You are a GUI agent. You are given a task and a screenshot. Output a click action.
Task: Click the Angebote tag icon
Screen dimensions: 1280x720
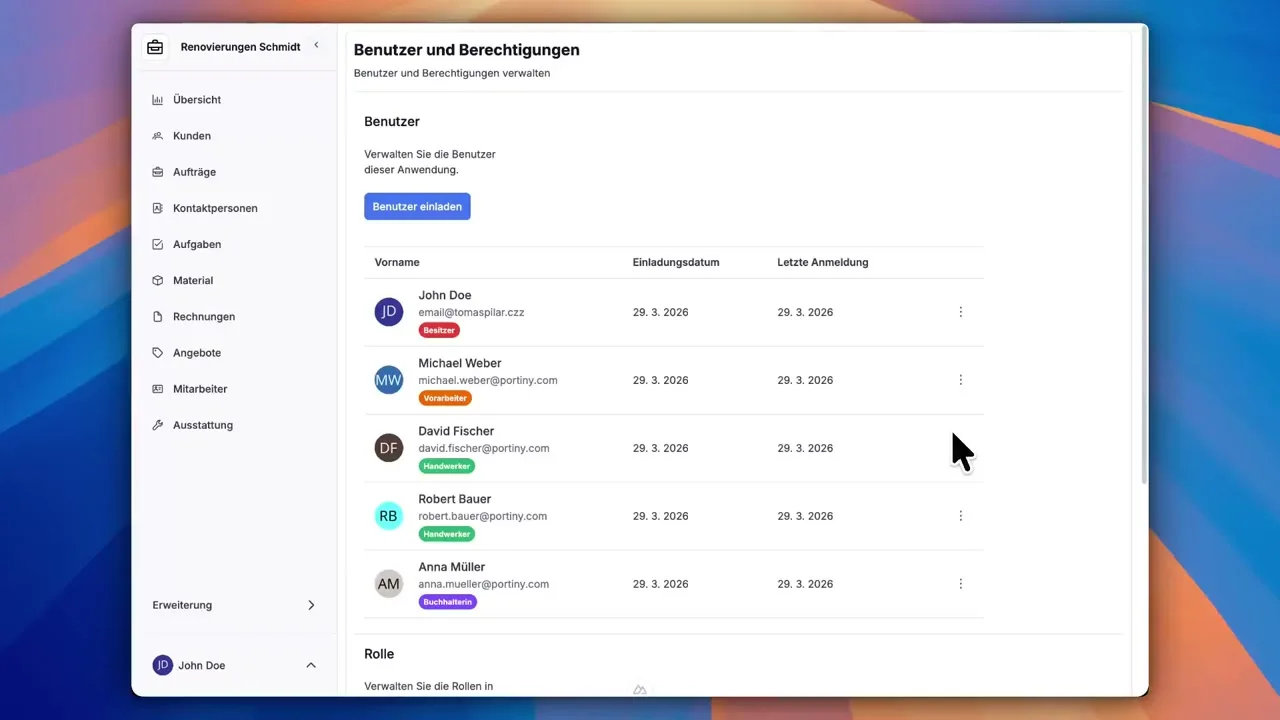tap(156, 352)
